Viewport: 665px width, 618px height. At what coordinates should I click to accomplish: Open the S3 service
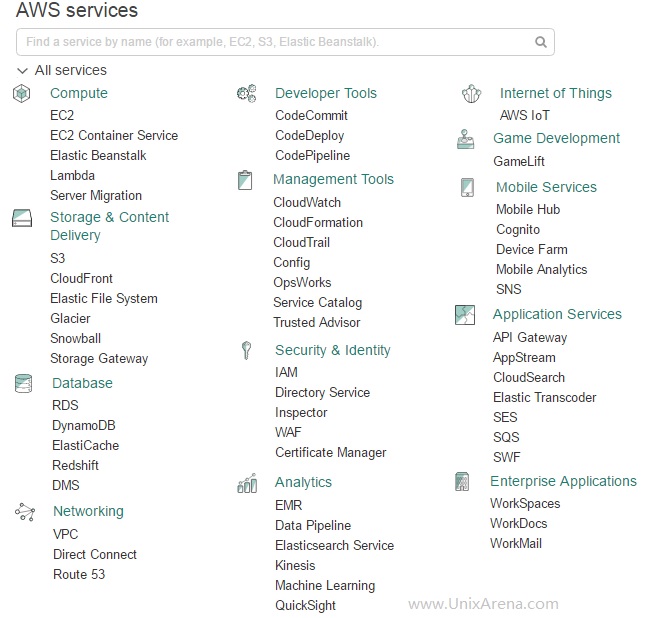[x=58, y=258]
